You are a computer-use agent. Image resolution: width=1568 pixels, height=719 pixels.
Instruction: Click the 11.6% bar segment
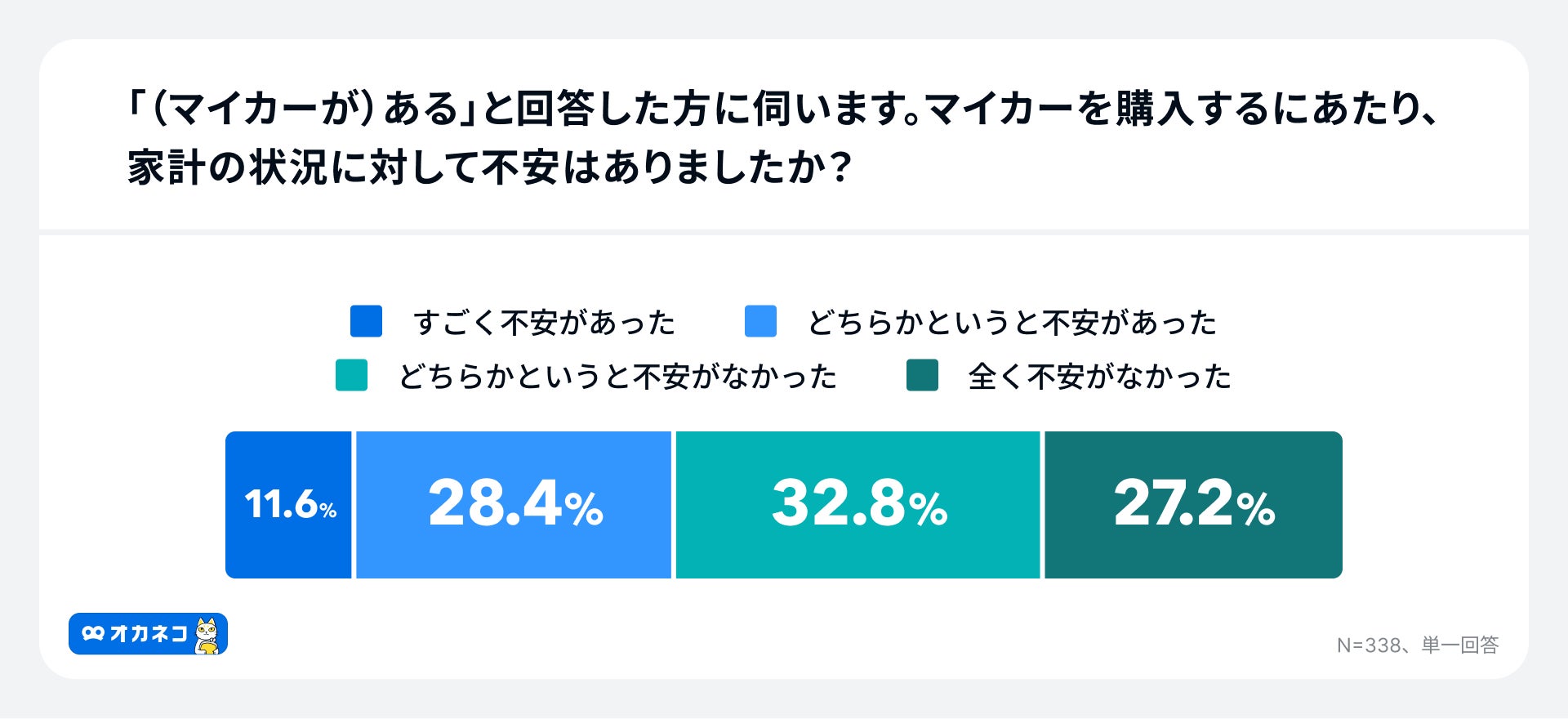point(288,504)
